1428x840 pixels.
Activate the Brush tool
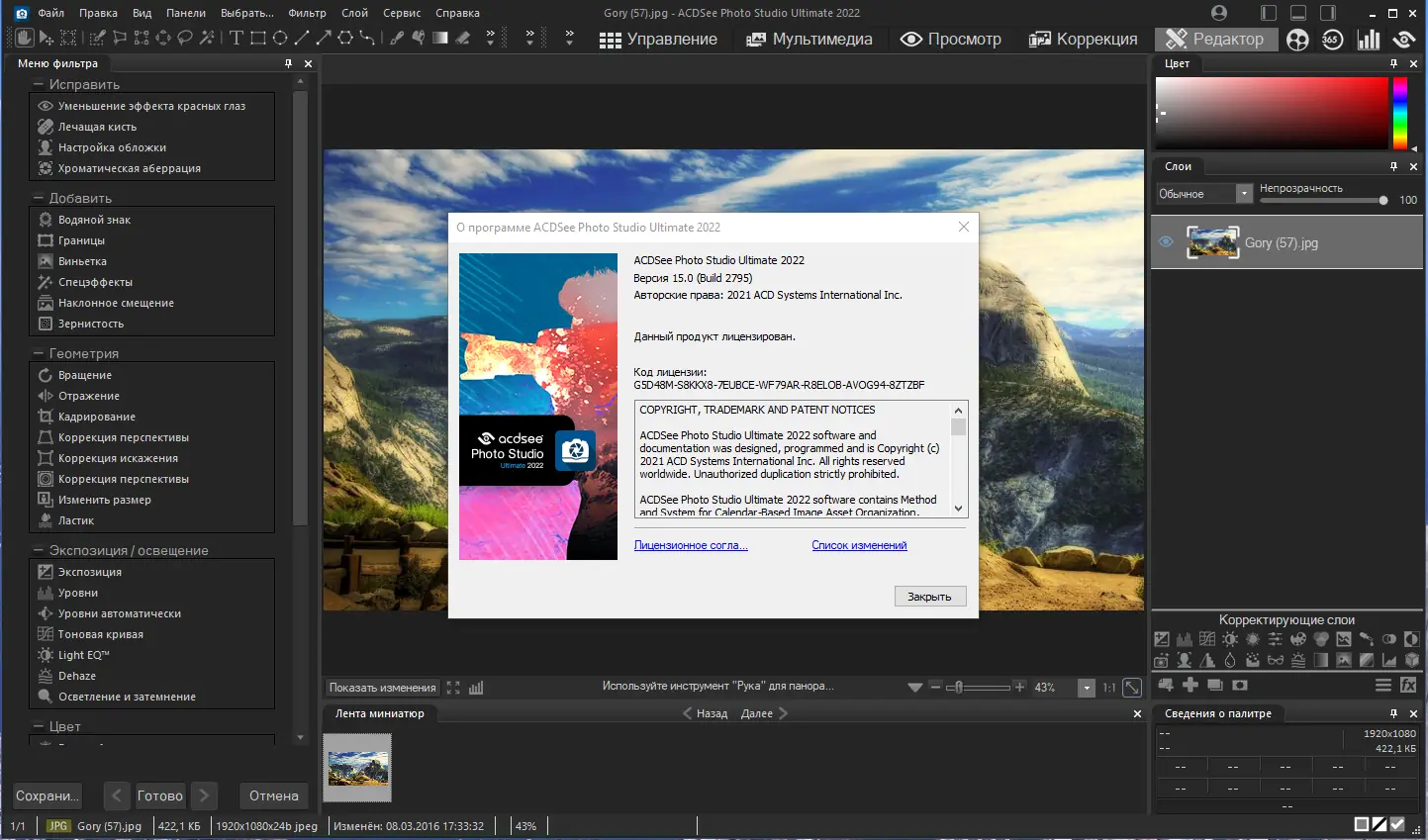pyautogui.click(x=396, y=39)
